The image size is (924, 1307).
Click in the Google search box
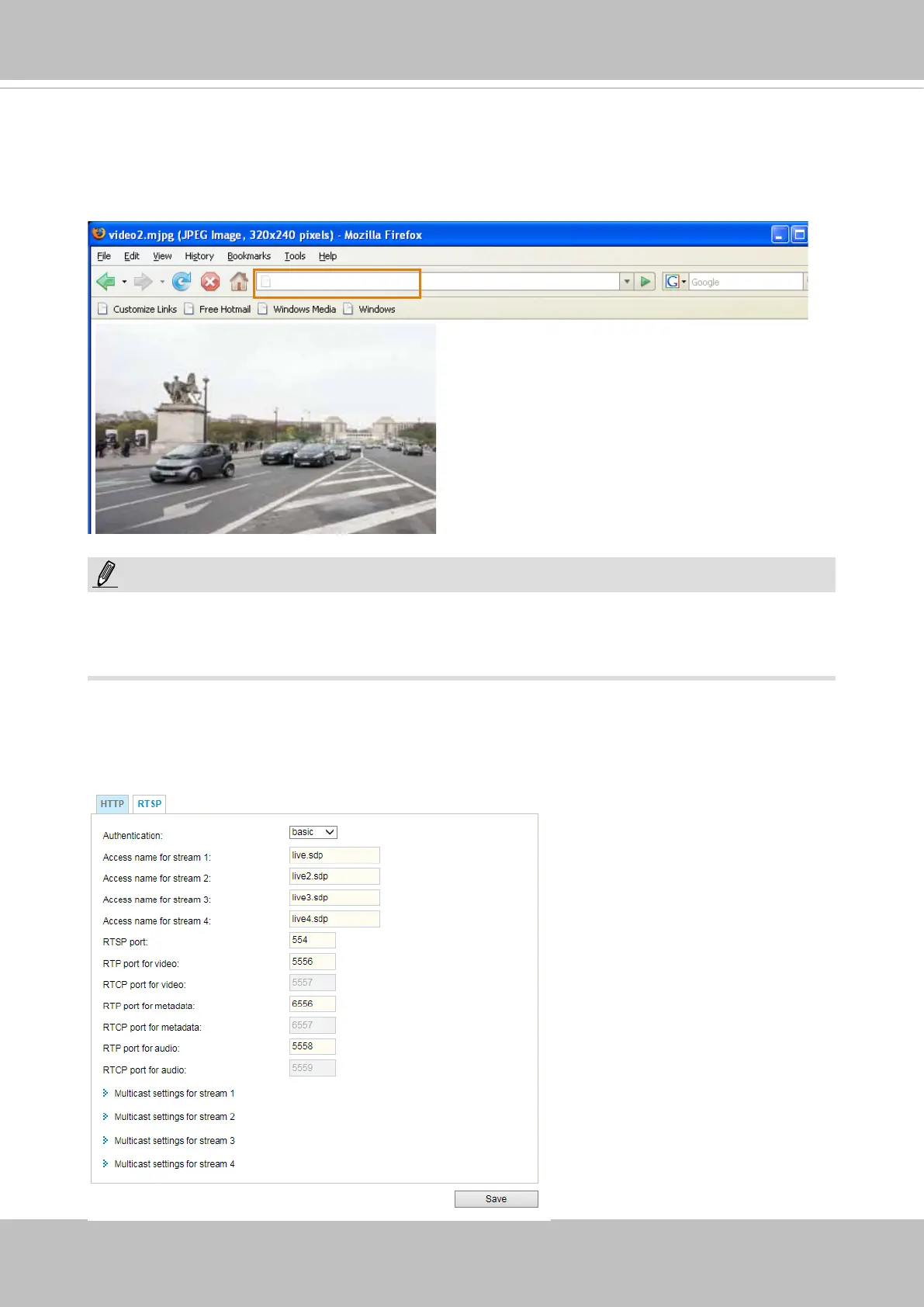pos(746,282)
